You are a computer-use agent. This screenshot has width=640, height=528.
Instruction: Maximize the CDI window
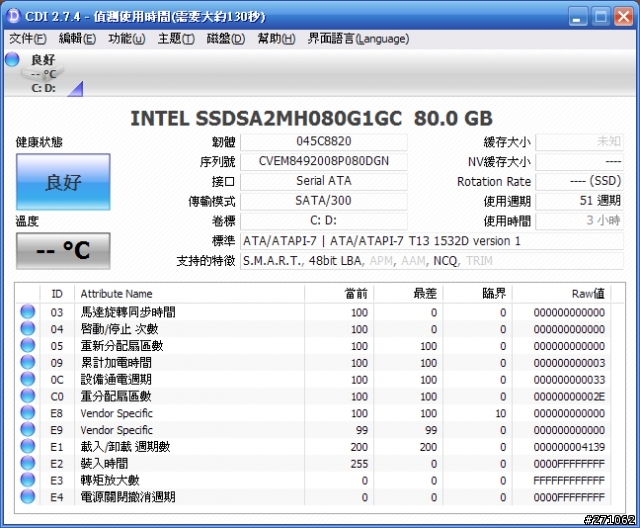coord(600,17)
